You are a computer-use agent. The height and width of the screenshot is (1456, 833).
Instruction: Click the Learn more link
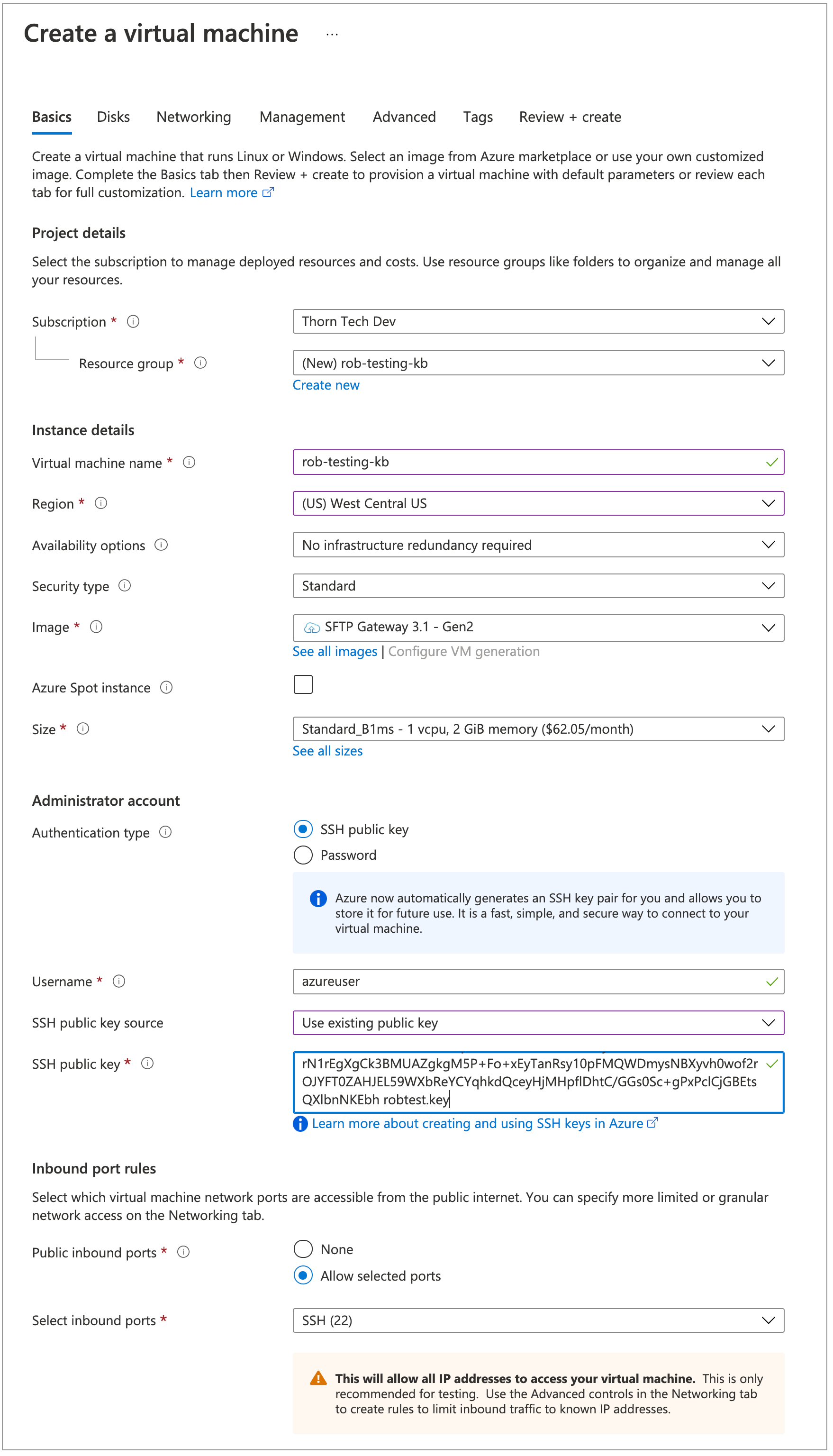[224, 193]
